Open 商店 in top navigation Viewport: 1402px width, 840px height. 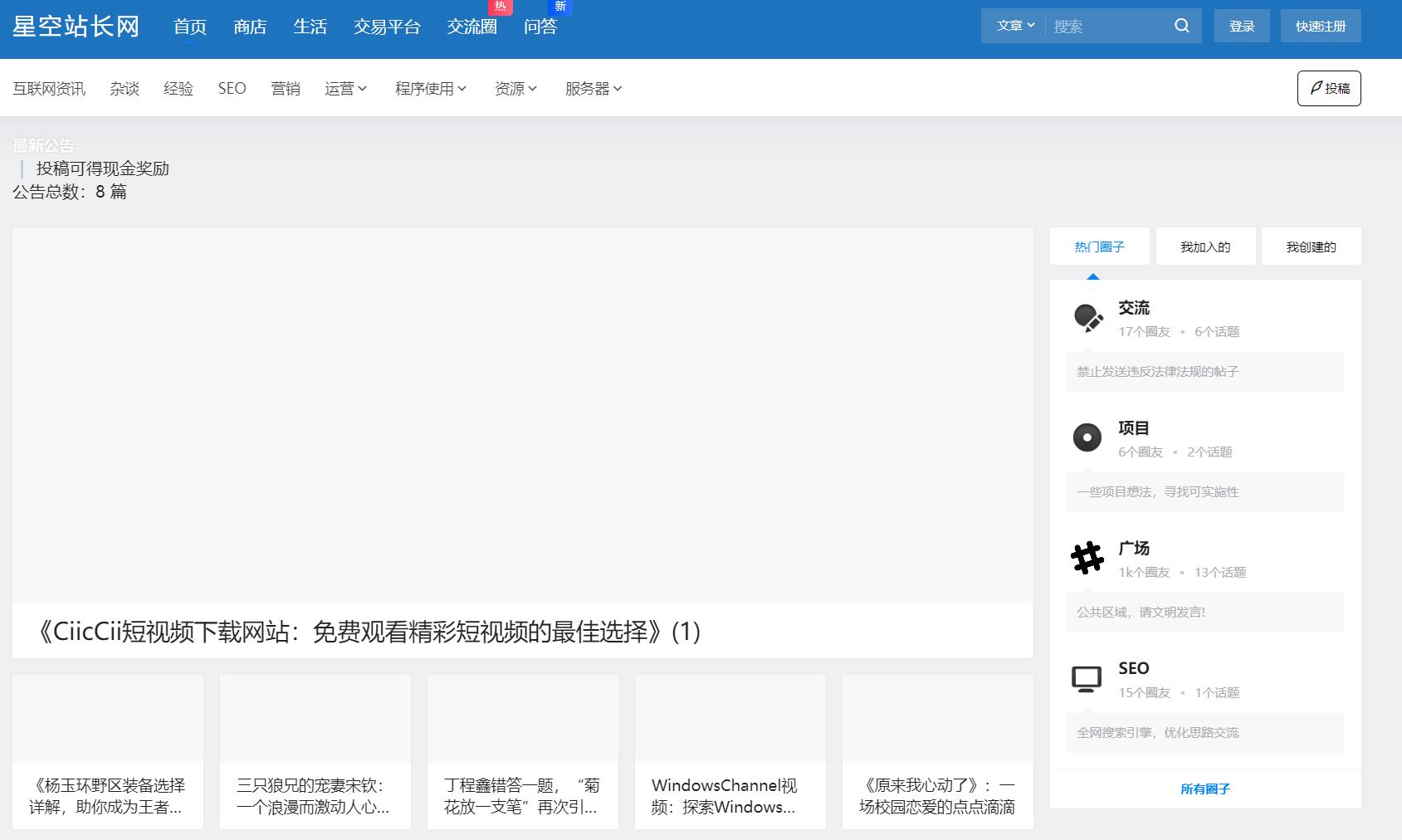click(x=250, y=27)
